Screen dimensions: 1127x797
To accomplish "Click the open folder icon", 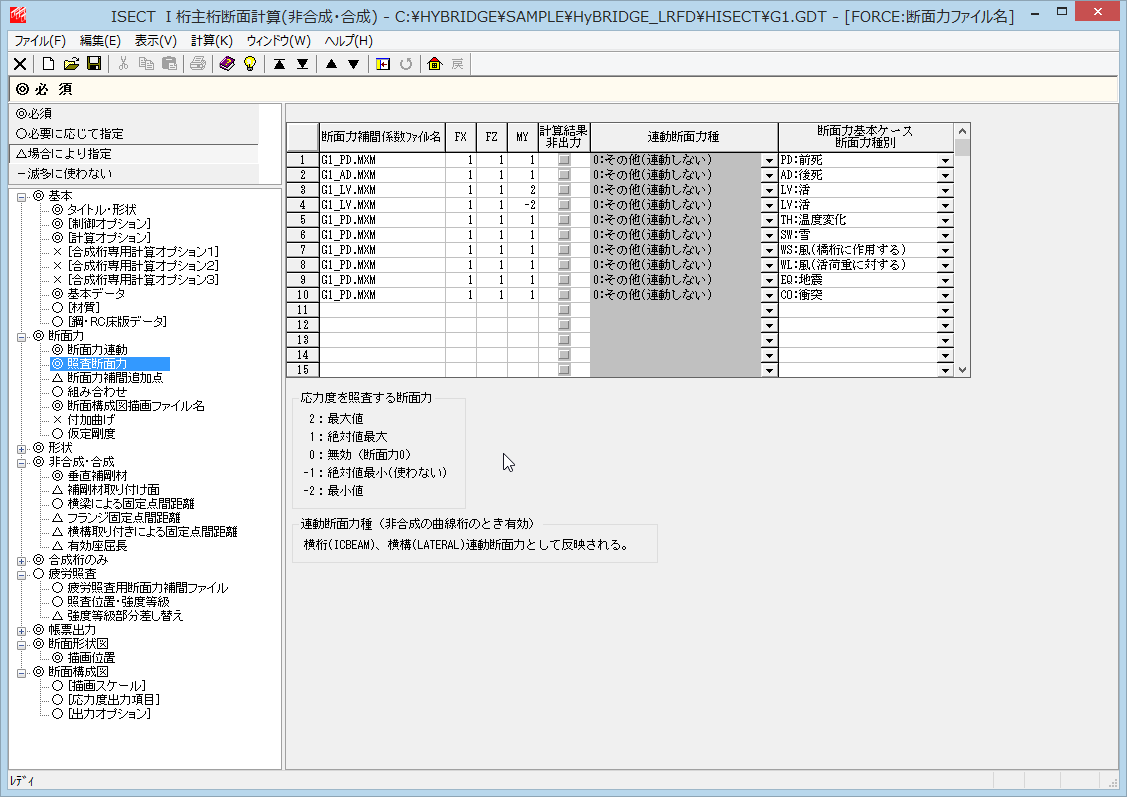I will tap(71, 64).
